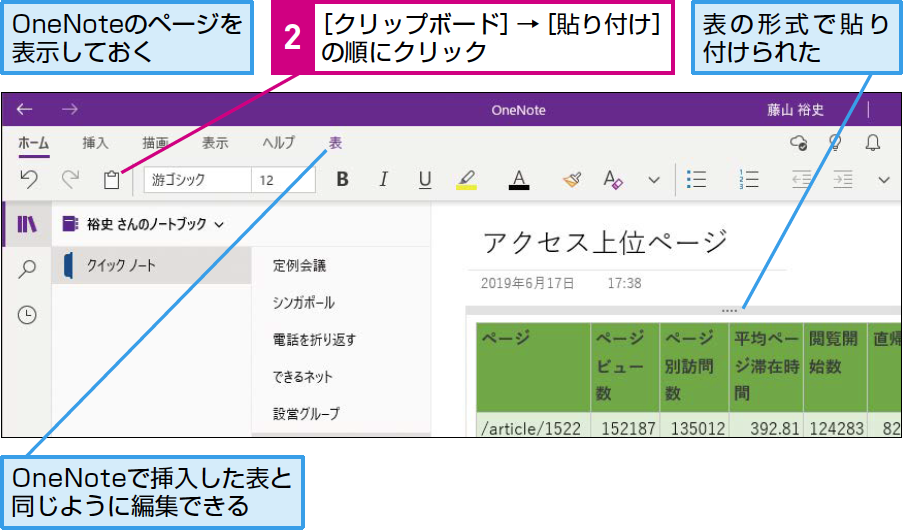Select the ページ別訪問数 header cell

point(695,367)
